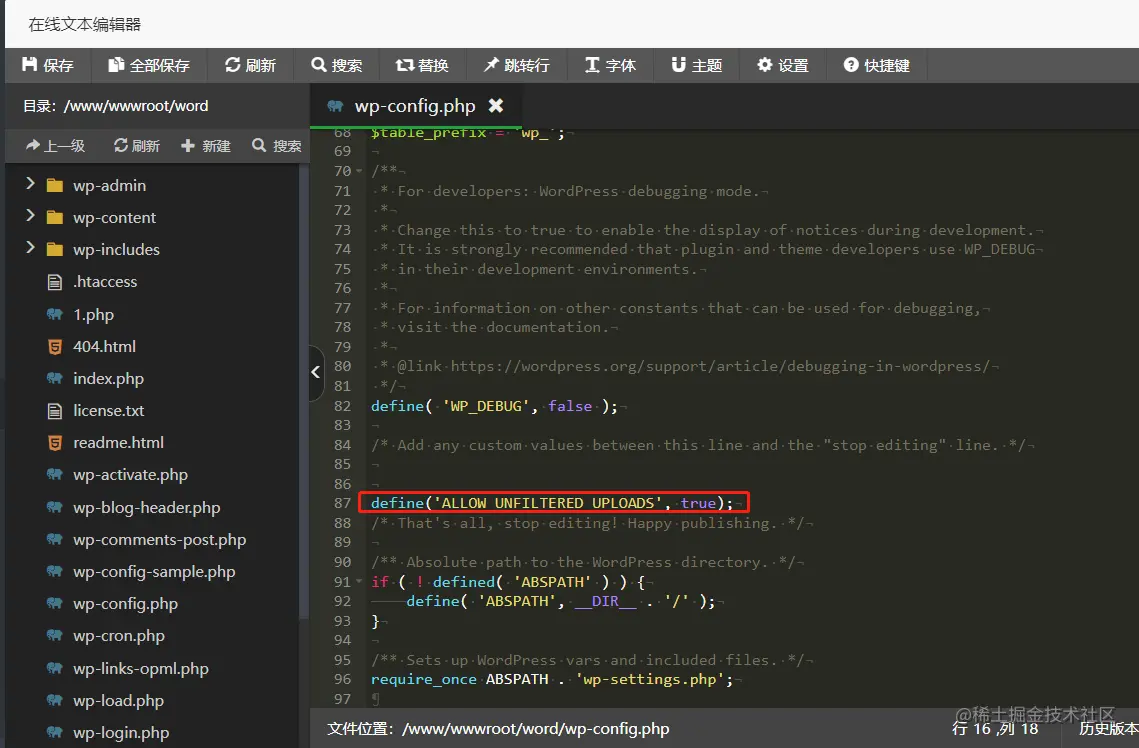This screenshot has height=748, width=1139.
Task: Open wp-load.php file
Action: coord(118,701)
